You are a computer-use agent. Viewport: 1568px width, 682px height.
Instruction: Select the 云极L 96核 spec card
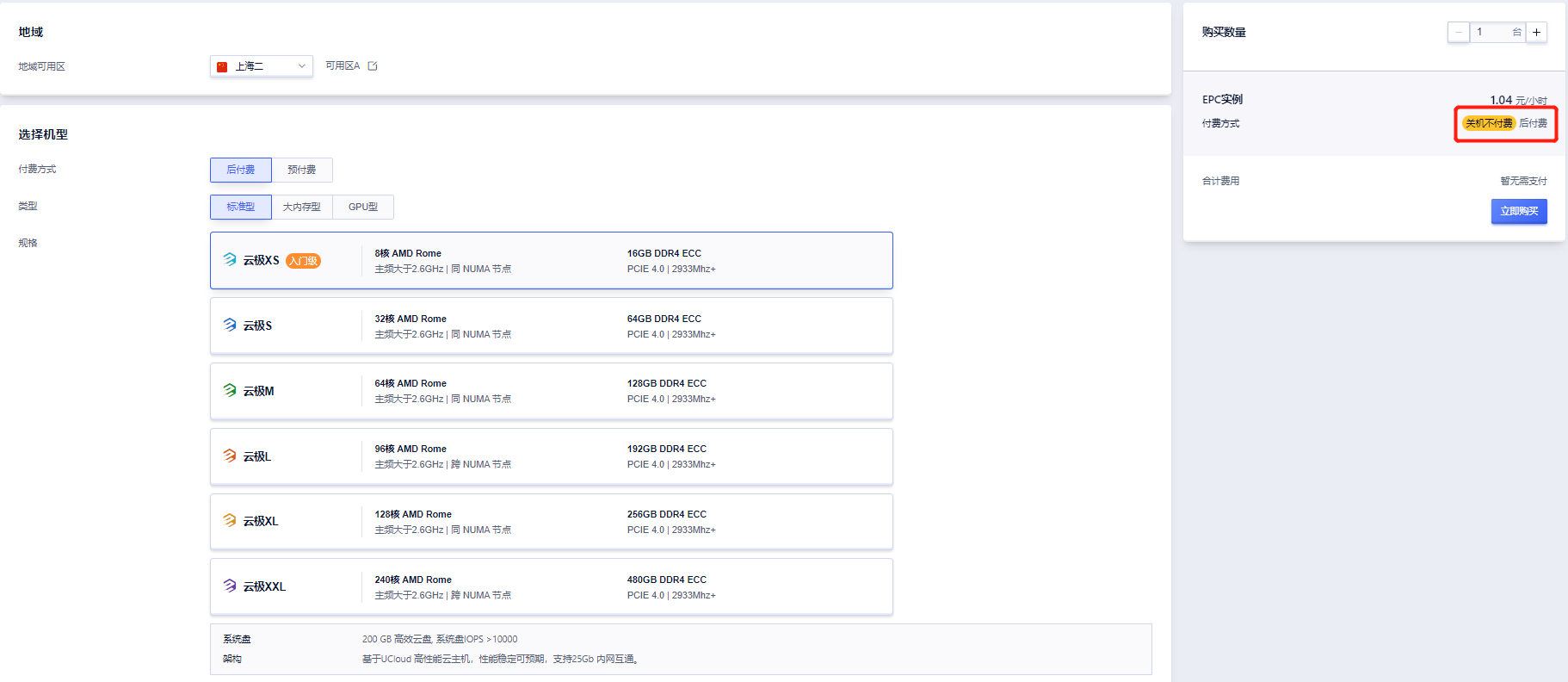552,456
